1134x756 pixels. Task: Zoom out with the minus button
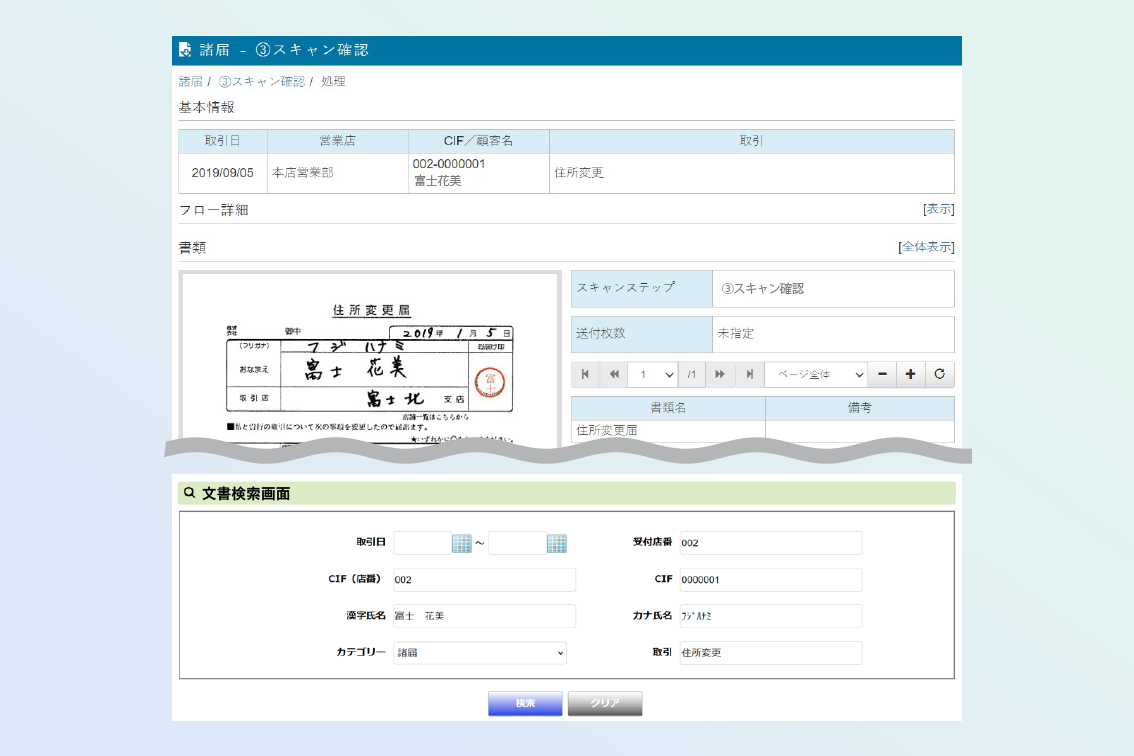(x=881, y=375)
